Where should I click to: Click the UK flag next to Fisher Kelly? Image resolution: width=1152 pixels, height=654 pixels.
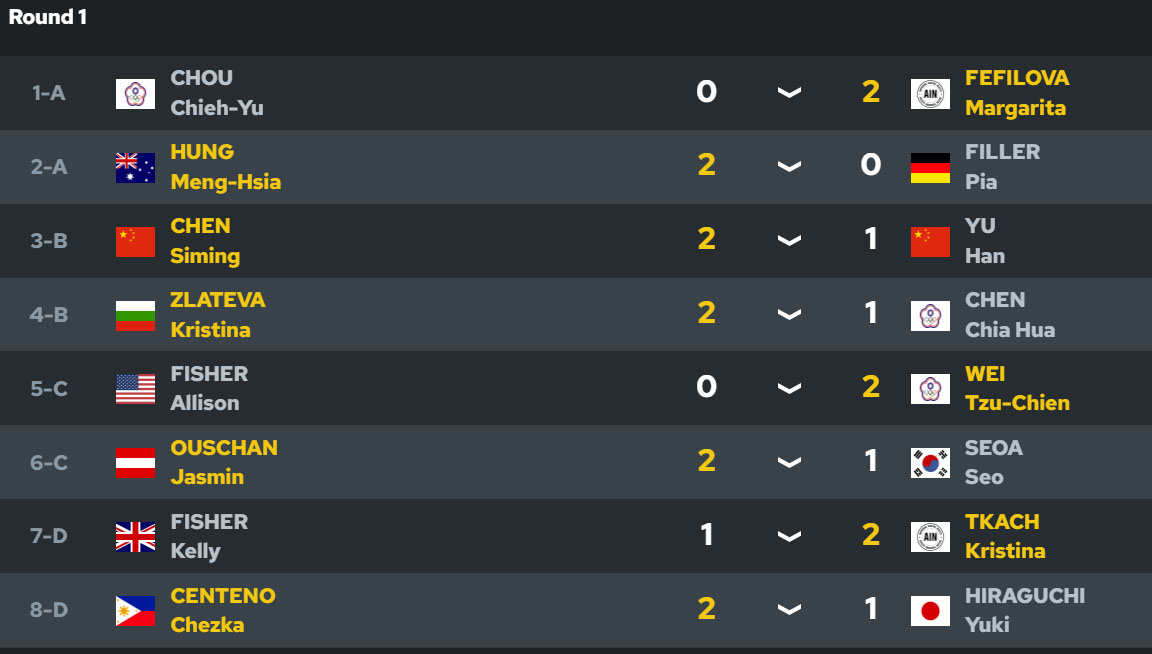tap(135, 537)
